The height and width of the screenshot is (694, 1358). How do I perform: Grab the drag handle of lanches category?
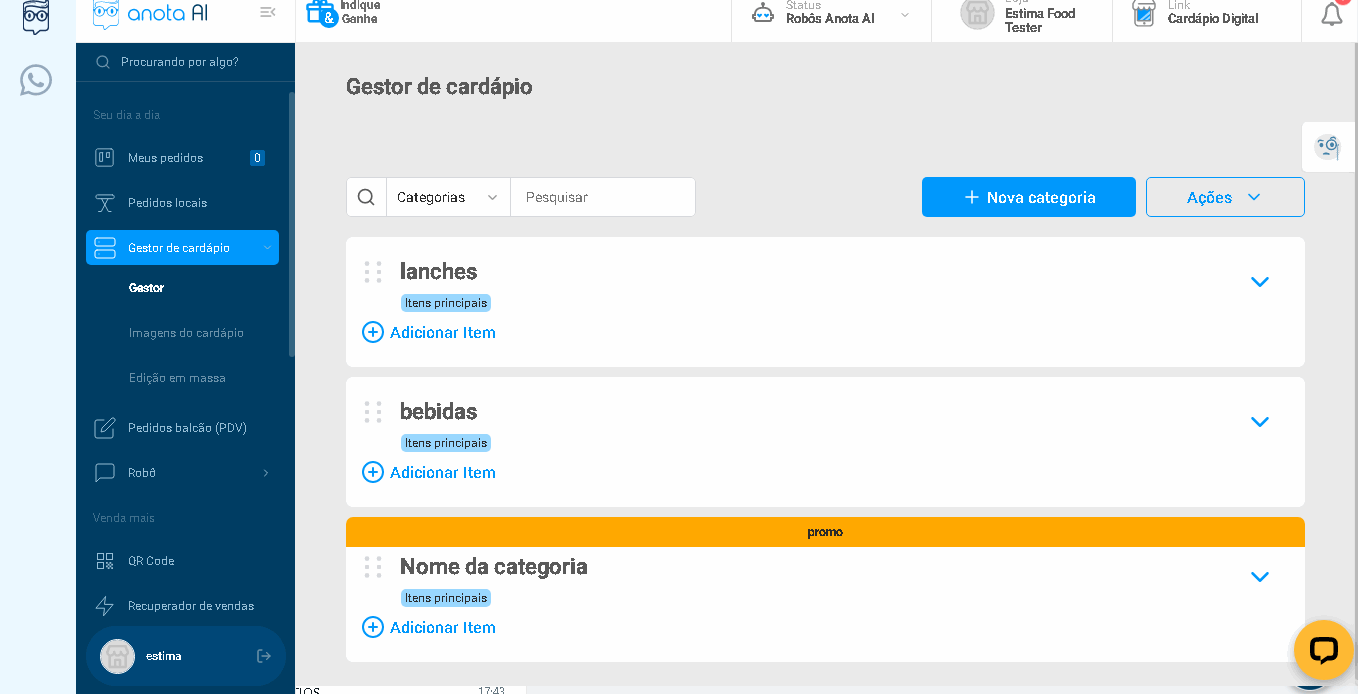coord(373,272)
